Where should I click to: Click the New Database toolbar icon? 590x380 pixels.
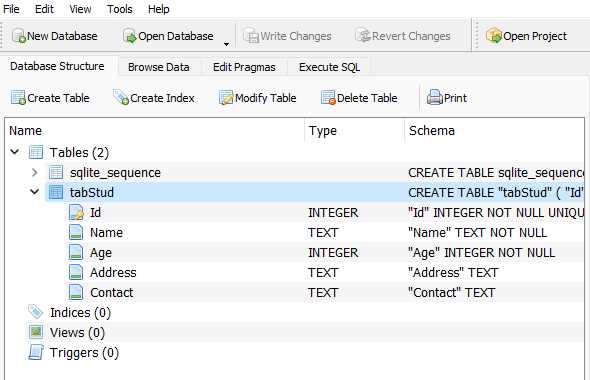coord(18,36)
